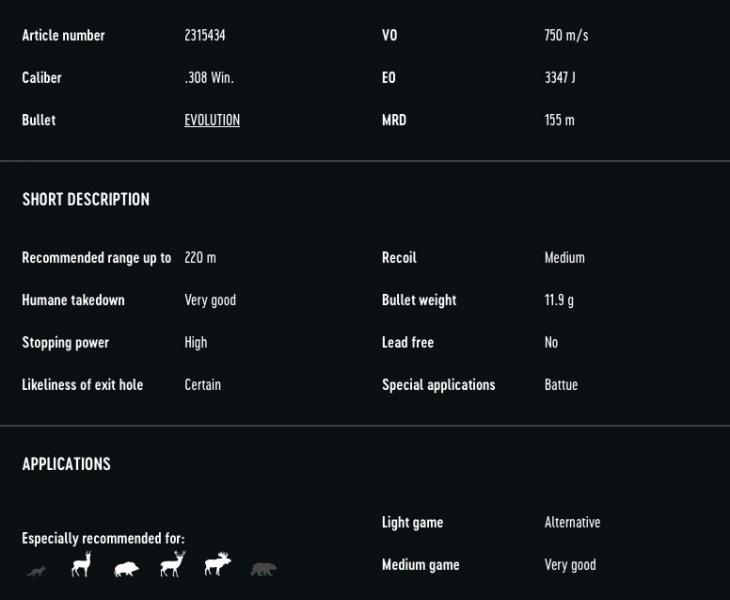Click the Battue special applications value
This screenshot has width=730, height=600.
coord(561,385)
